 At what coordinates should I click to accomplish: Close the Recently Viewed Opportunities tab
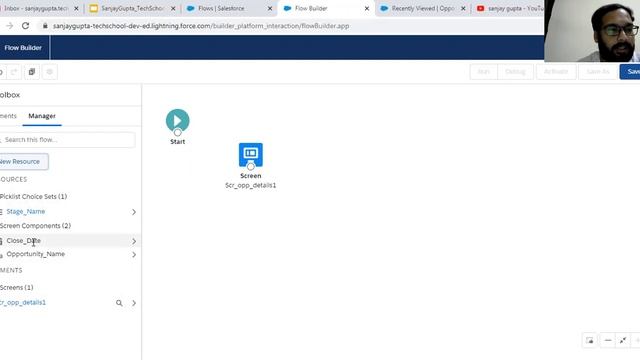tap(463, 8)
